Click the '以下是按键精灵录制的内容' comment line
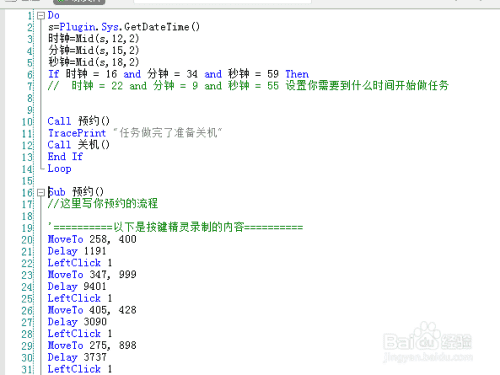 (x=175, y=227)
